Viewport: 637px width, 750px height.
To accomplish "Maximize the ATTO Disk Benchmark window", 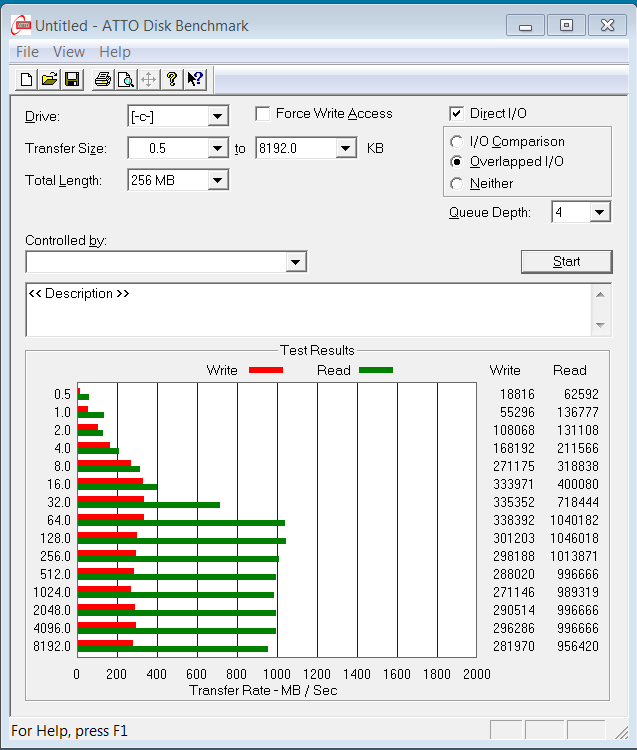I will pos(566,25).
